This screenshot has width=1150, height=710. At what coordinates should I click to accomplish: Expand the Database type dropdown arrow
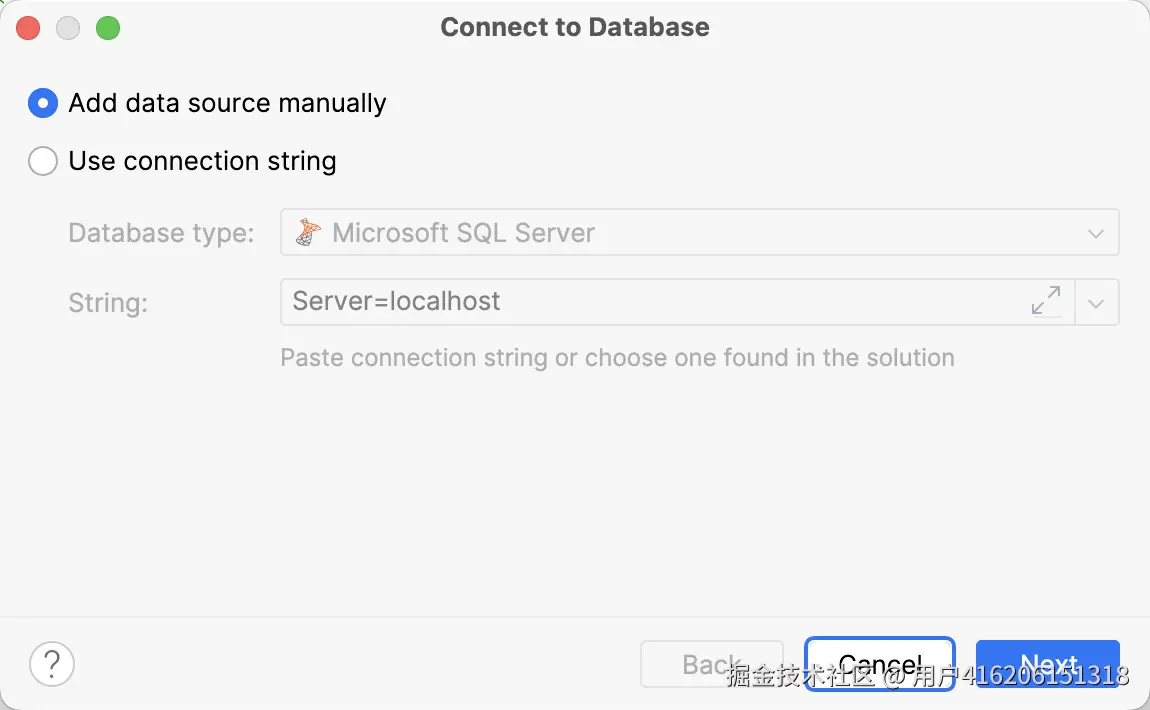tap(1096, 233)
